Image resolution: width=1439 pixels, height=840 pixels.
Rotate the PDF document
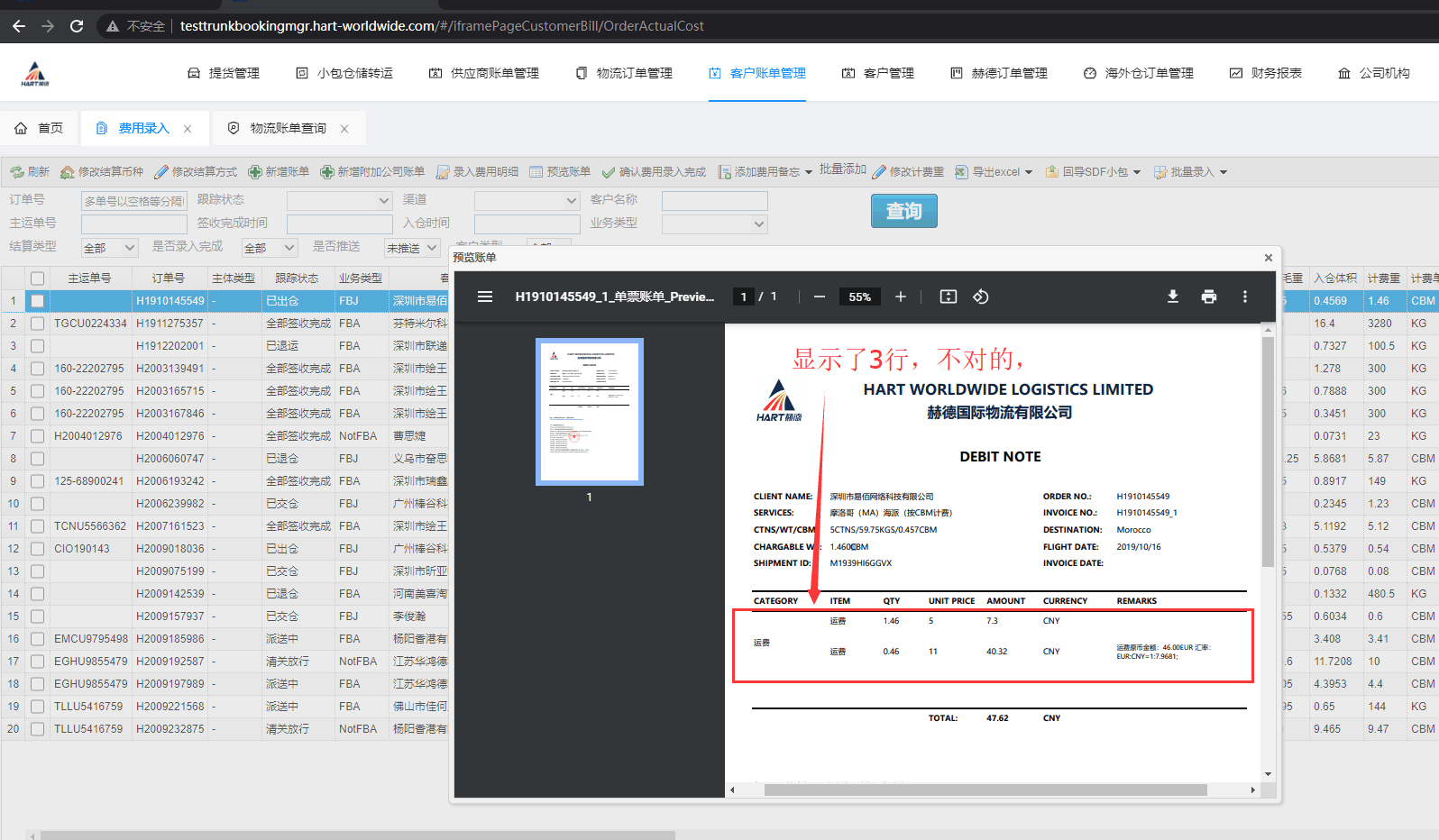[981, 297]
